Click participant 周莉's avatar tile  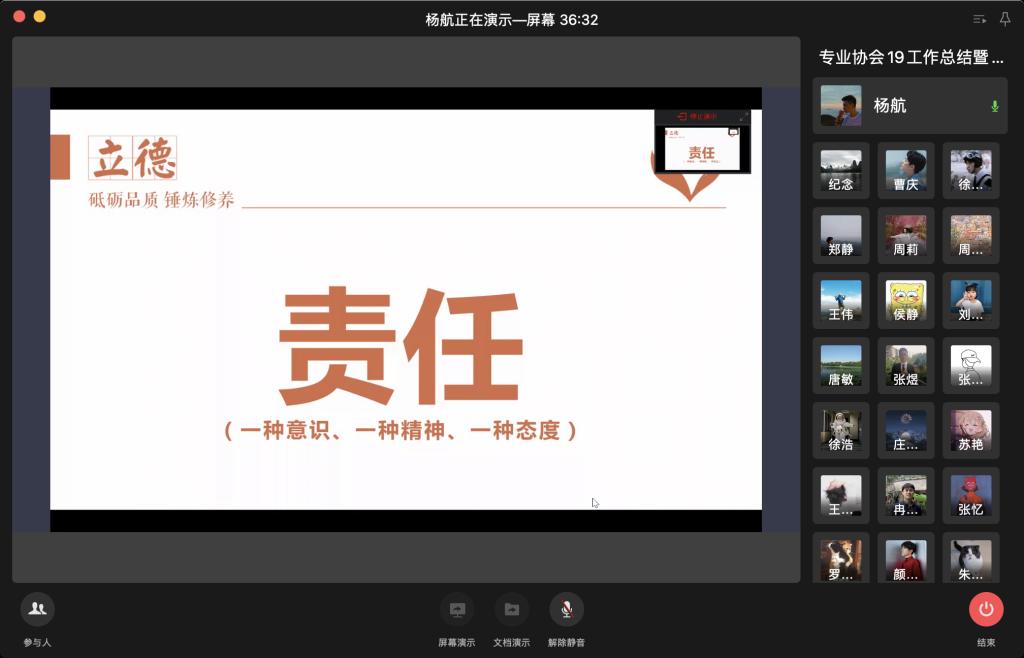pos(905,236)
